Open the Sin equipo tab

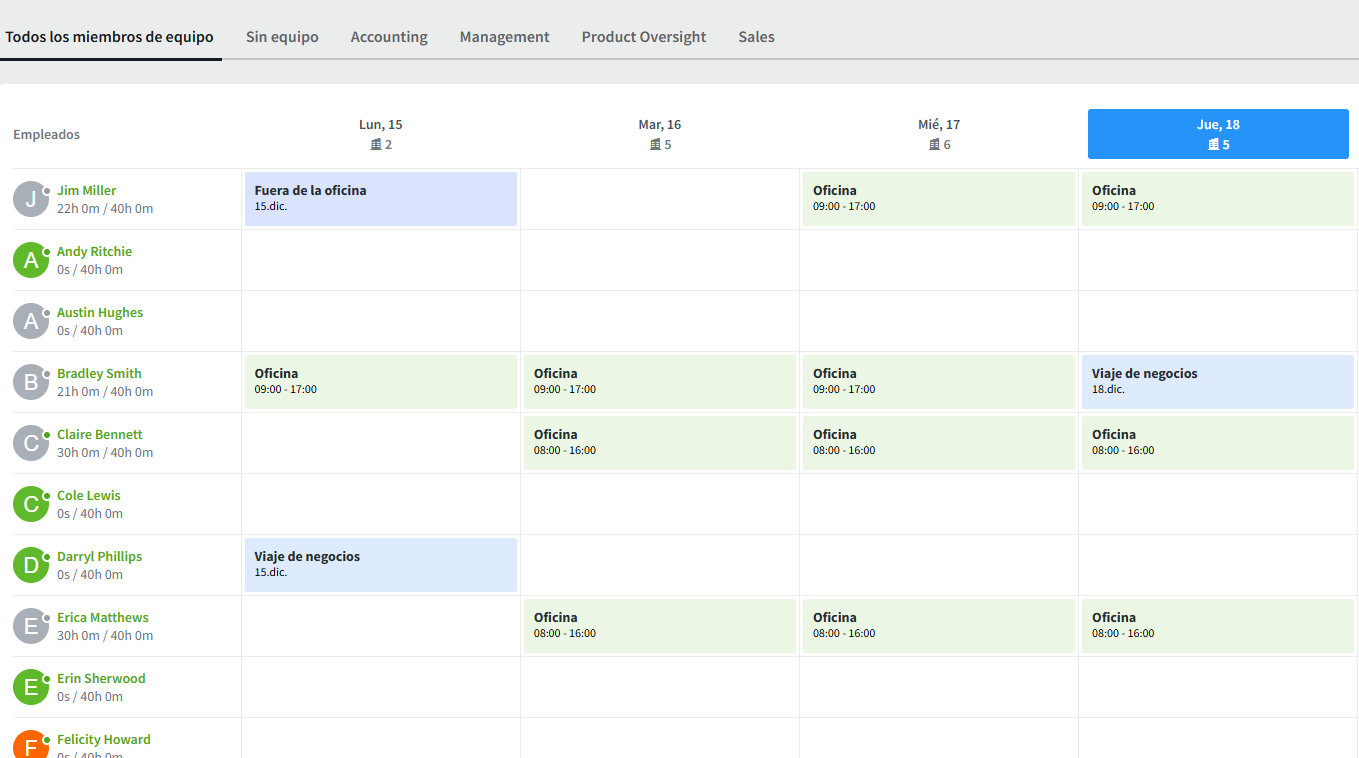tap(282, 37)
